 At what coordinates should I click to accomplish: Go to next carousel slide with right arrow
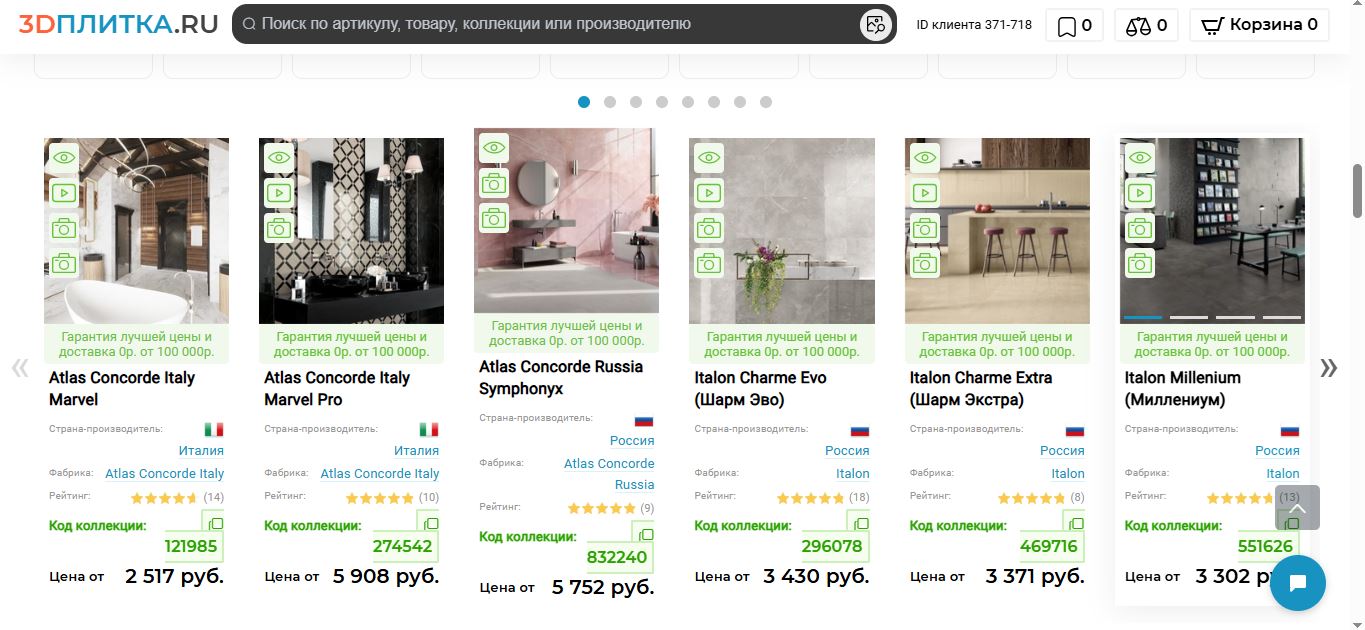click(1328, 368)
